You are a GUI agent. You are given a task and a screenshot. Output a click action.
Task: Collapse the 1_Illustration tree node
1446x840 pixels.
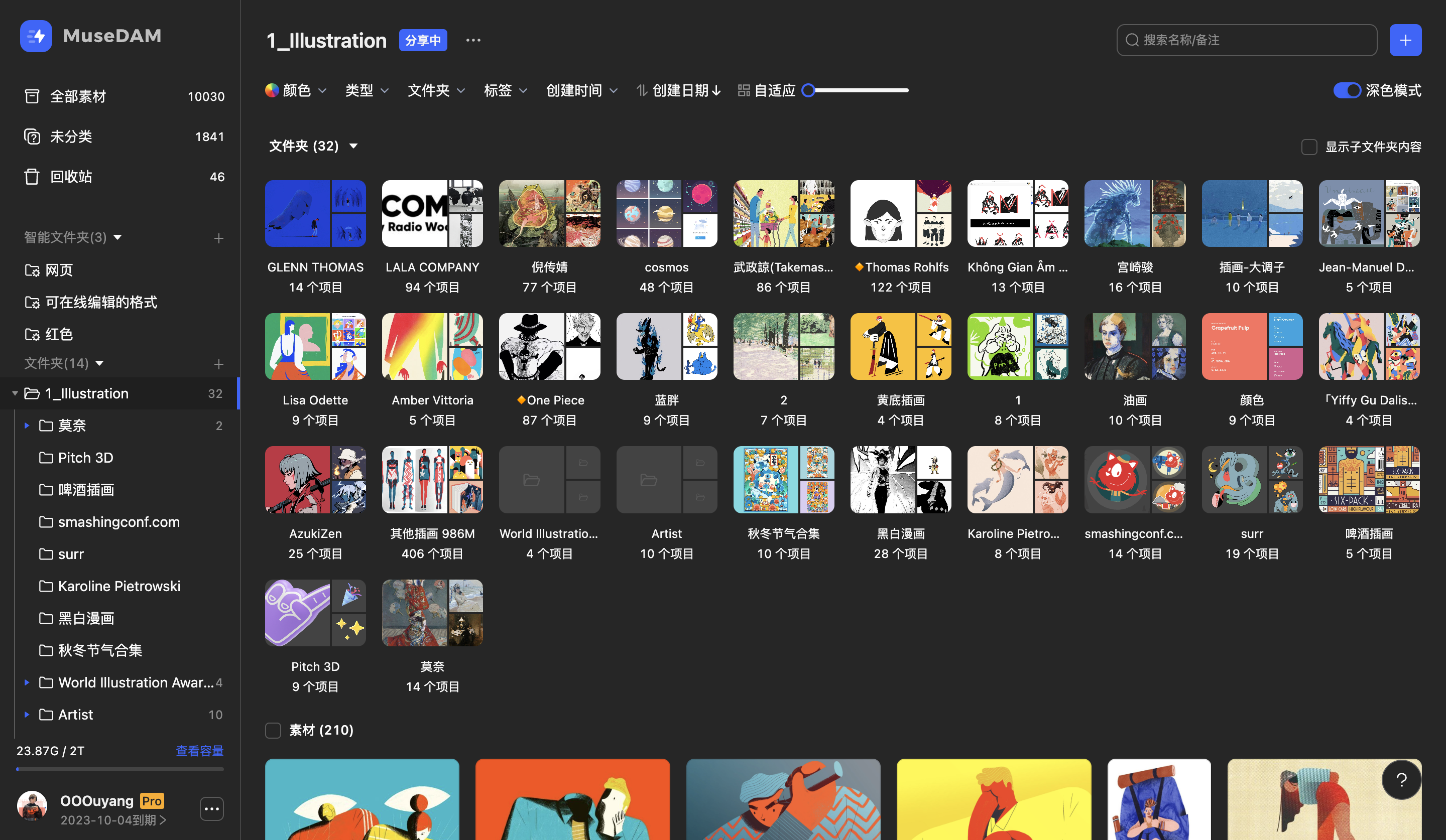(15, 393)
